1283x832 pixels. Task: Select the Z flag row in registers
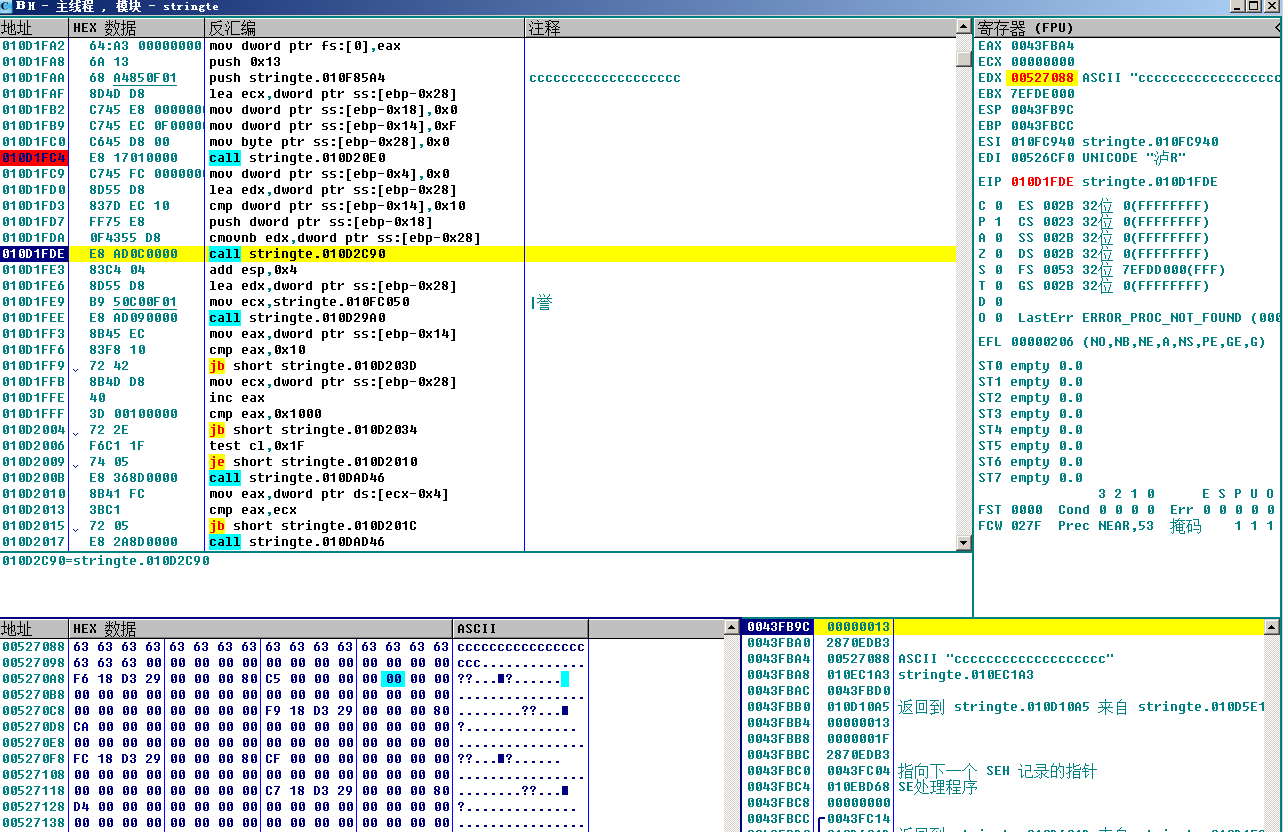(x=1093, y=254)
